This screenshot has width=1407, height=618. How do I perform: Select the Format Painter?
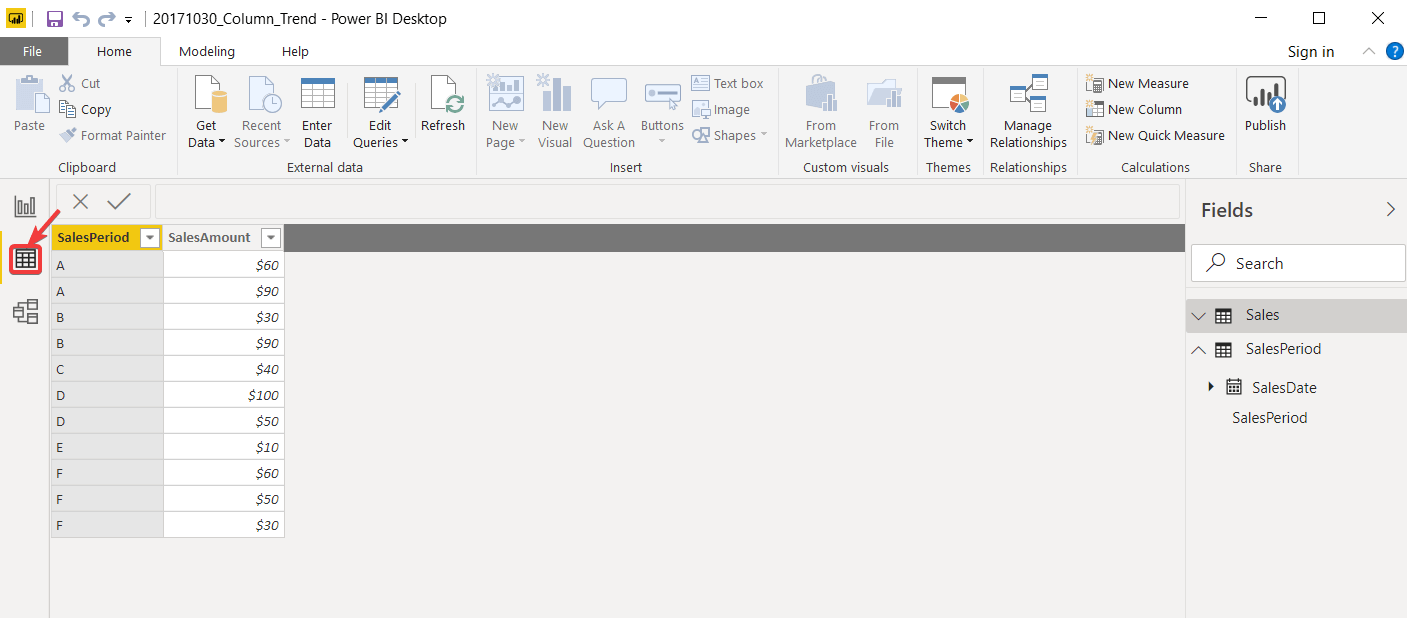[x=112, y=135]
